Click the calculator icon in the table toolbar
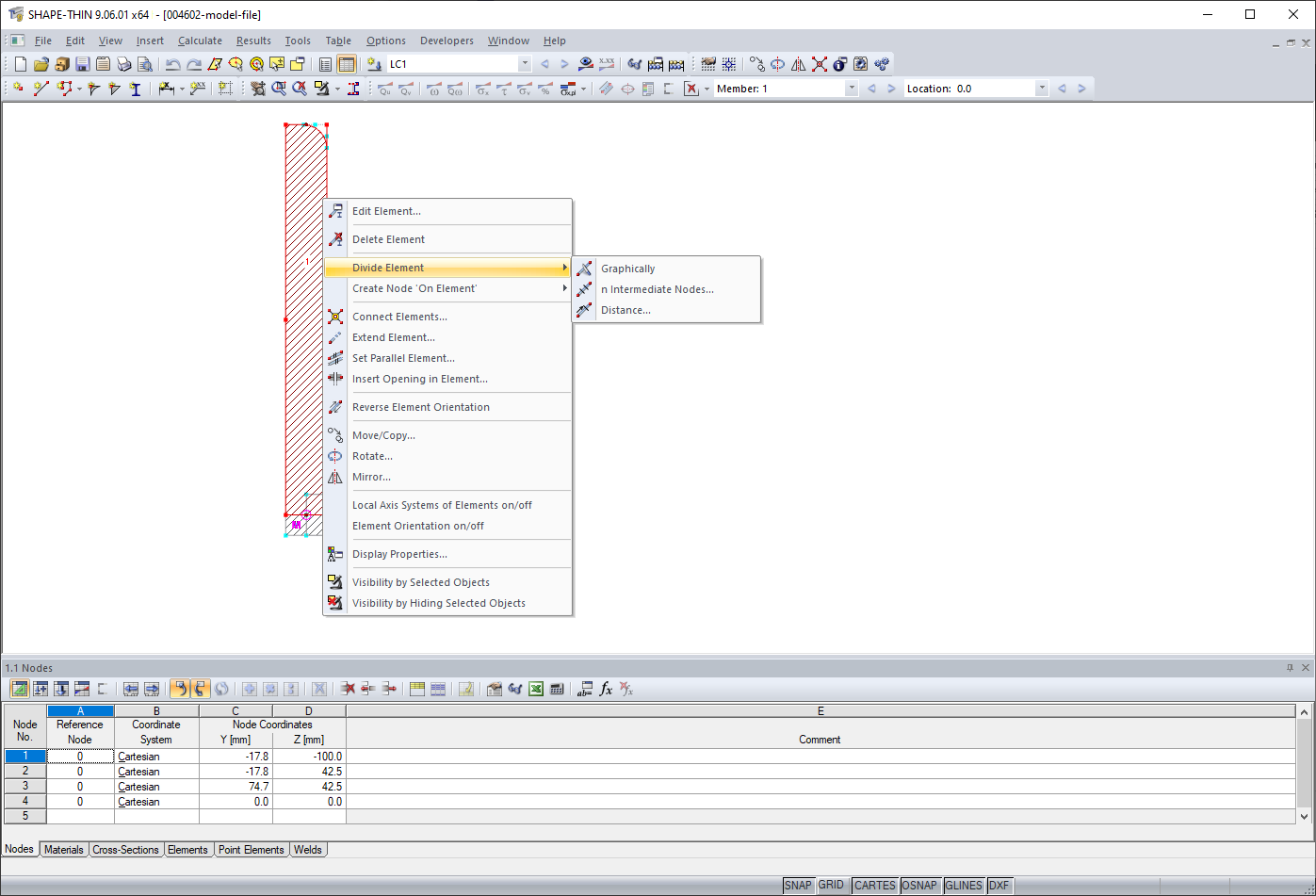The width and height of the screenshot is (1316, 896). point(557,689)
